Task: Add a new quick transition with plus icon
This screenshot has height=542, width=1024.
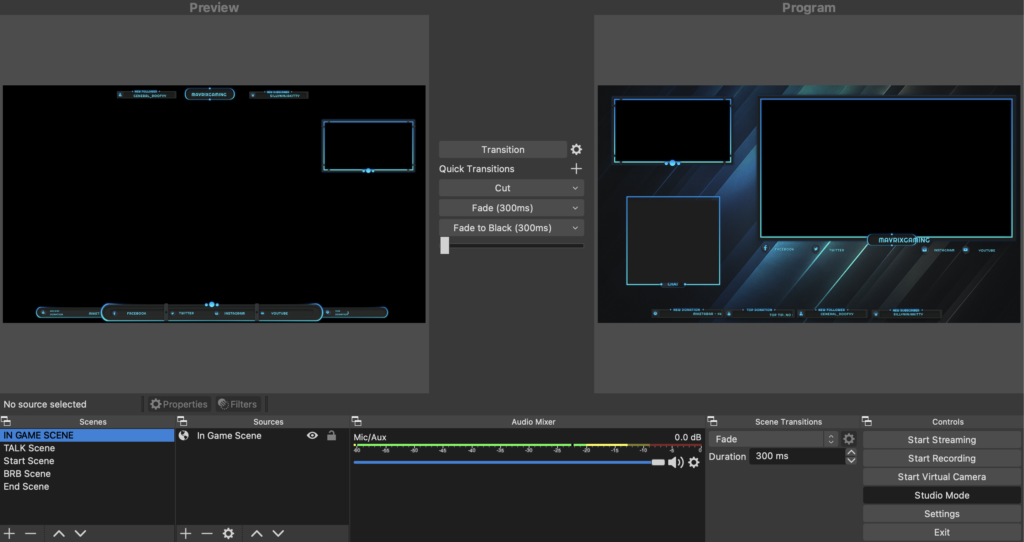Action: 576,169
